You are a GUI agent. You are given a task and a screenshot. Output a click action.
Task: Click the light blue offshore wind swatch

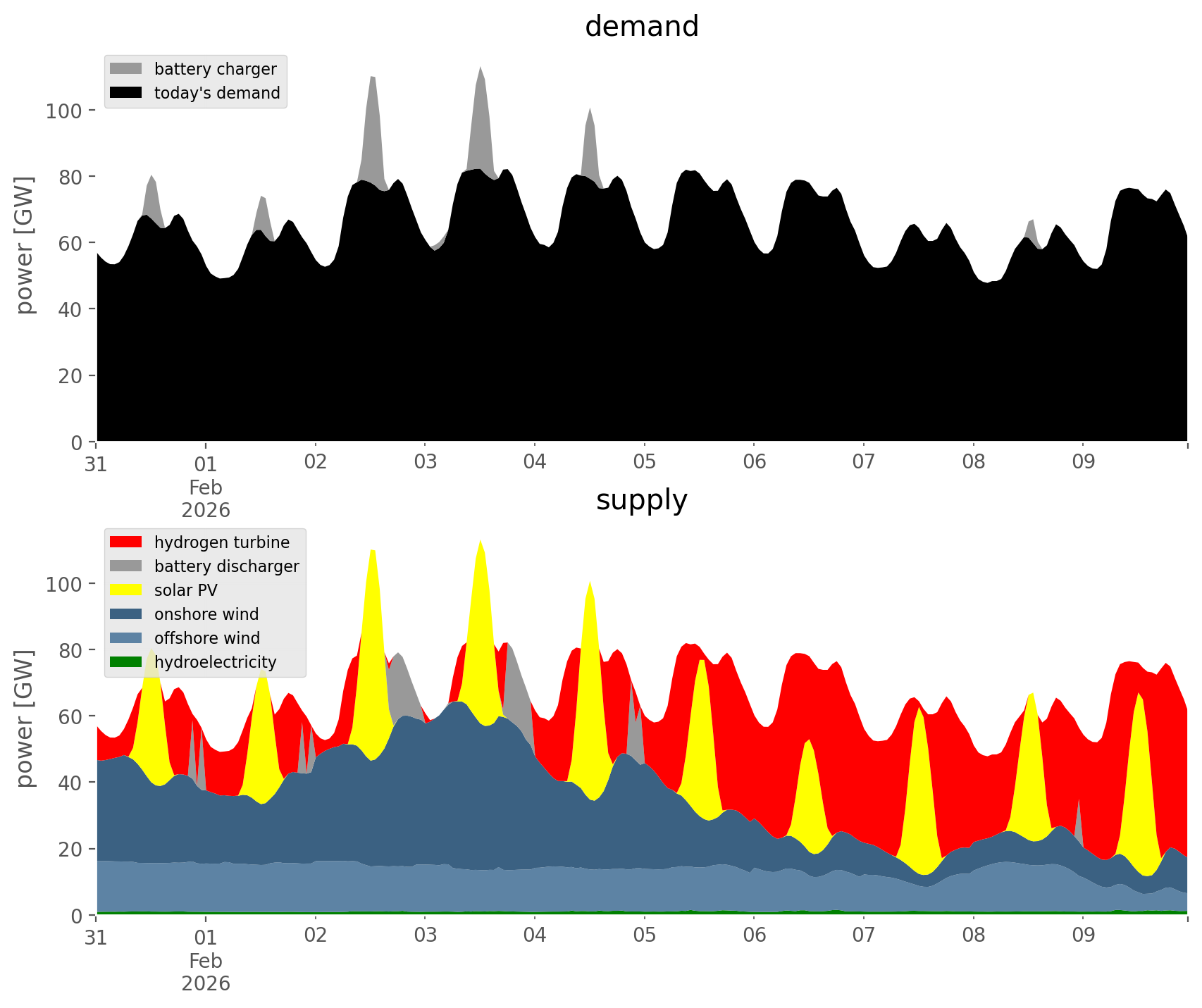click(126, 637)
